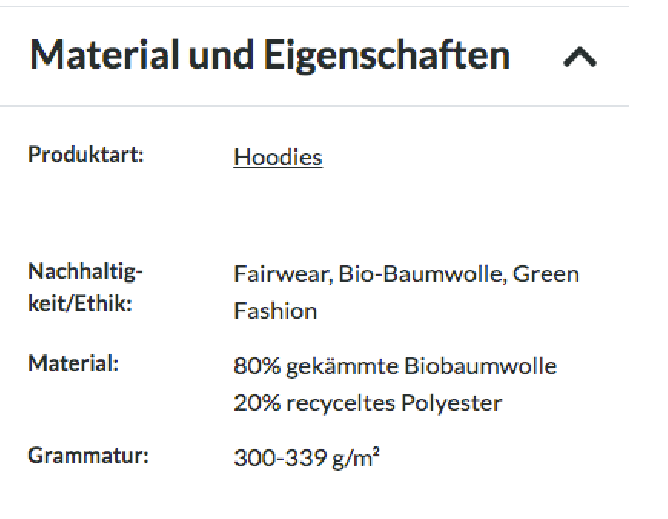Image resolution: width=668 pixels, height=519 pixels.
Task: Click the 'keit/Ethik:' label line
Action: 79,304
